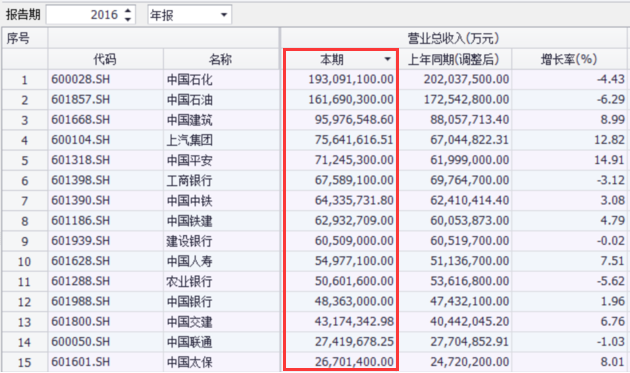Screen dimensions: 630x373
Task: Select stock code 600050.SH
Action: [x=80, y=342]
